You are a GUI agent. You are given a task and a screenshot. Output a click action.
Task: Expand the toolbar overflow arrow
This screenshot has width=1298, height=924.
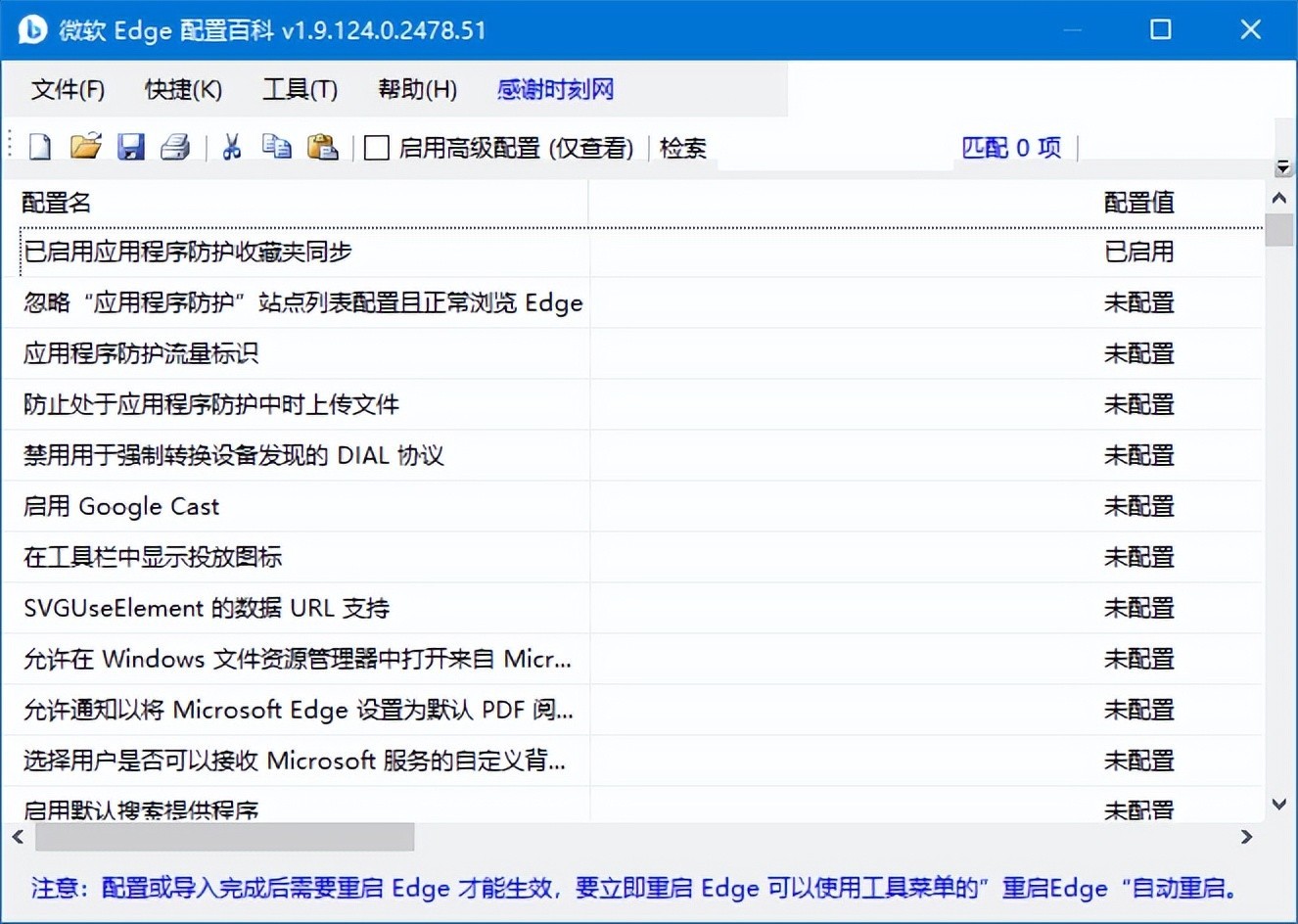(1282, 168)
